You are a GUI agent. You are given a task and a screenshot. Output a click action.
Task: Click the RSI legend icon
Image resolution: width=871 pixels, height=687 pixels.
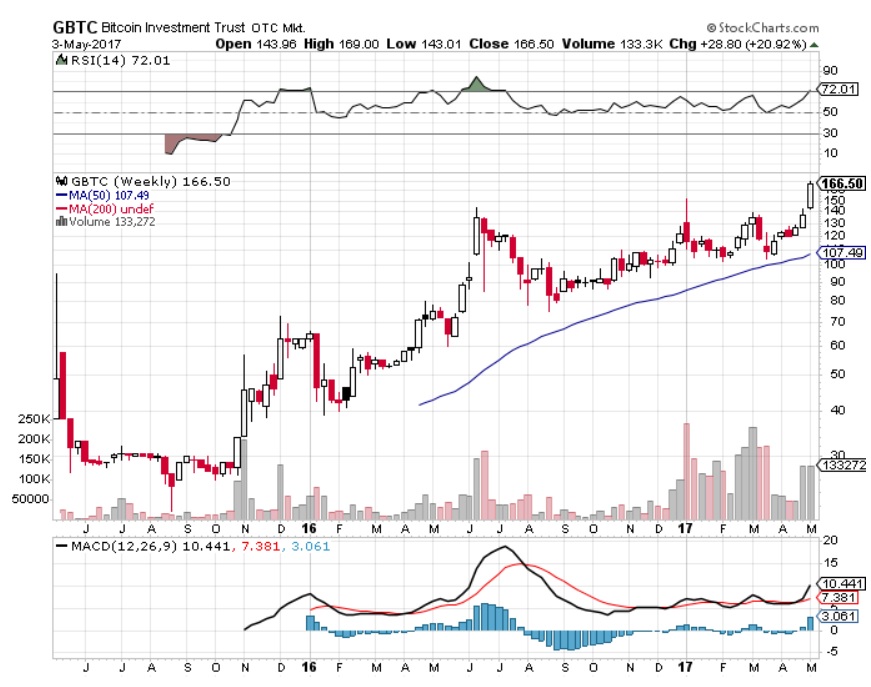[x=61, y=59]
